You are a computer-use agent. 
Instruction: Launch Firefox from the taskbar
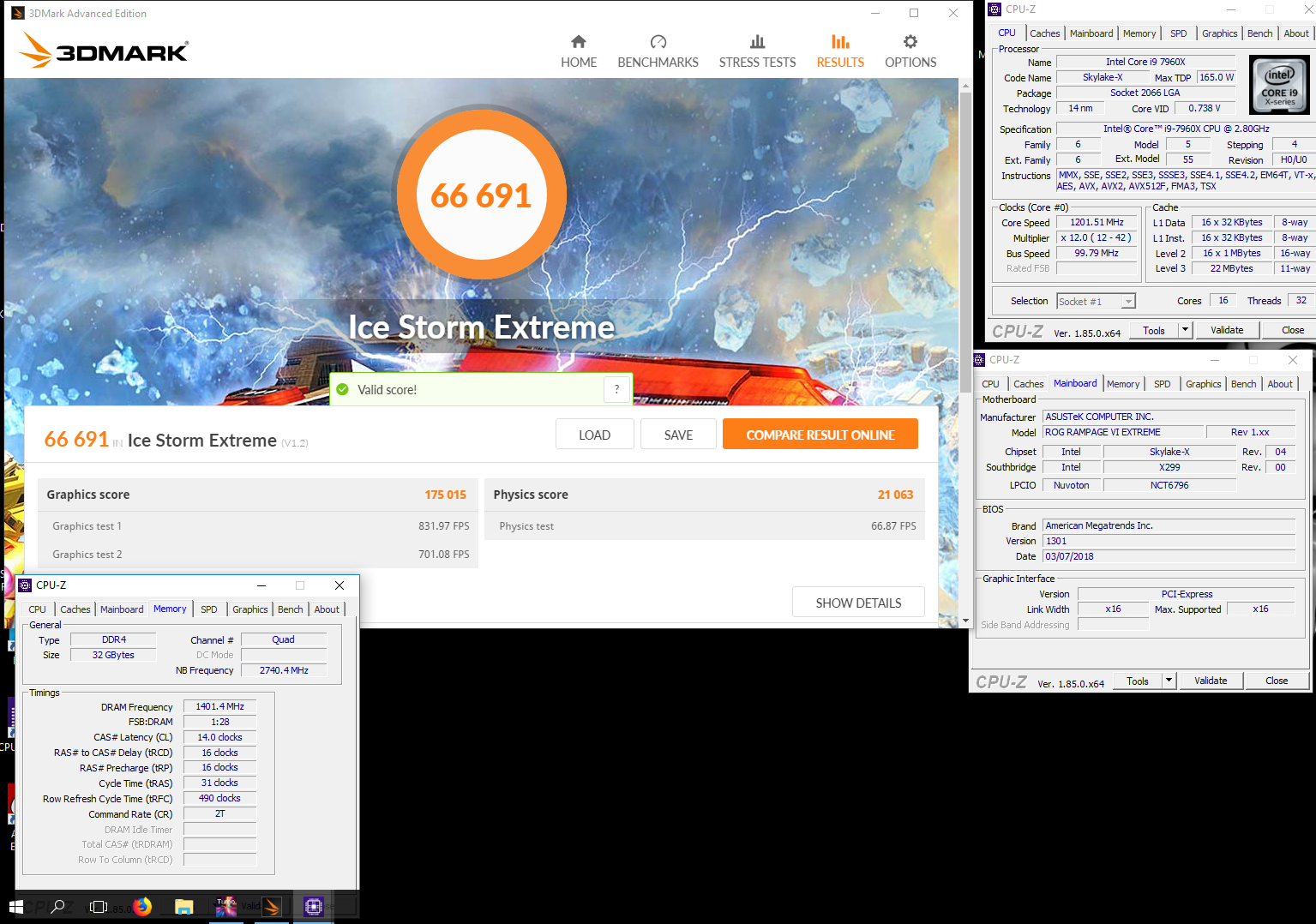(x=142, y=906)
